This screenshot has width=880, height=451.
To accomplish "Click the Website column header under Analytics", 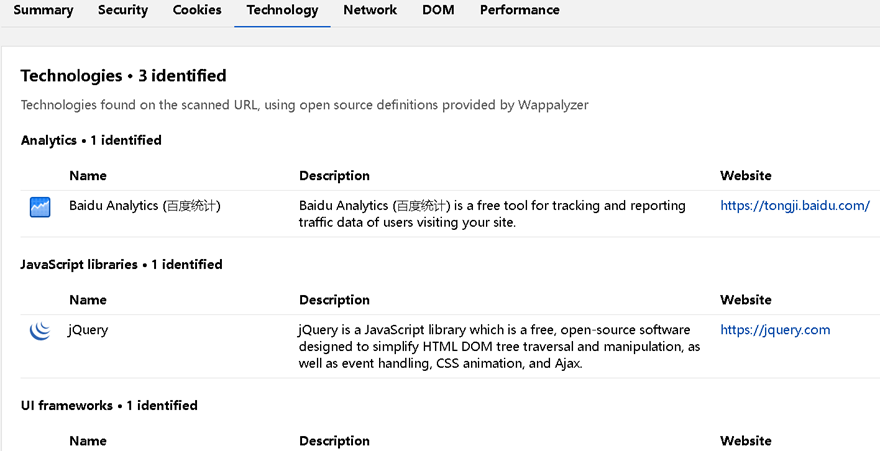I will coord(745,176).
